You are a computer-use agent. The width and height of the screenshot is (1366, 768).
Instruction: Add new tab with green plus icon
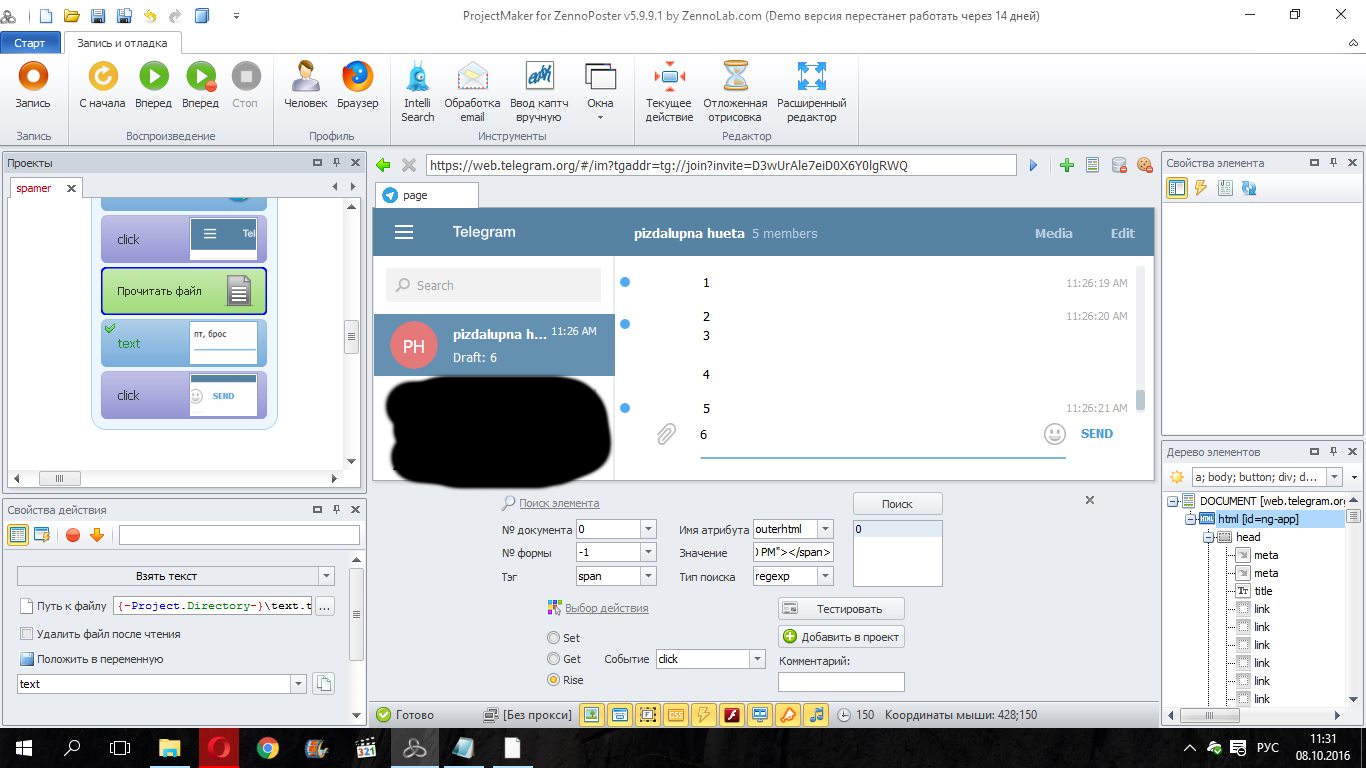[1066, 165]
